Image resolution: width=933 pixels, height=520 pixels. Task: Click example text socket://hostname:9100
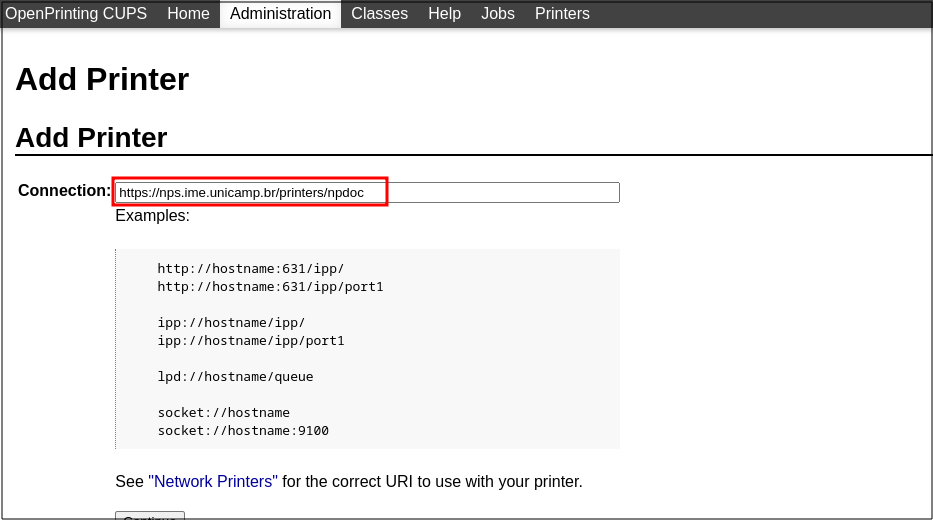(x=243, y=431)
